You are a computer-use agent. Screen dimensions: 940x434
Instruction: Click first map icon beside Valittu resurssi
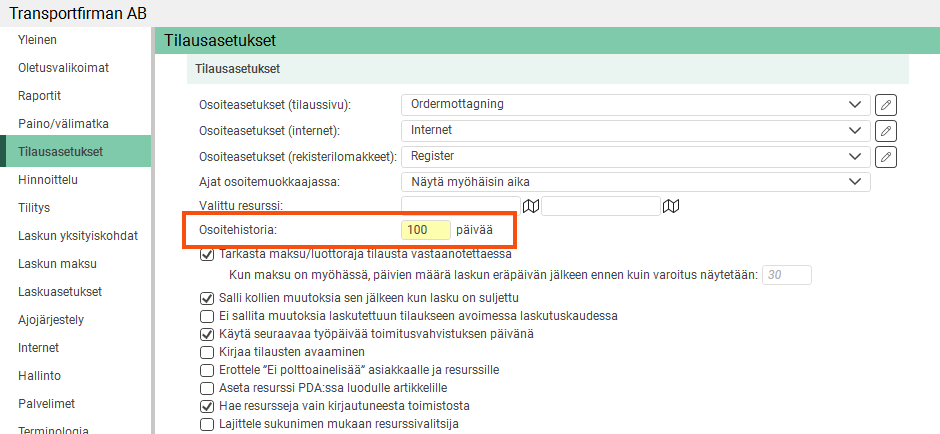(x=531, y=206)
